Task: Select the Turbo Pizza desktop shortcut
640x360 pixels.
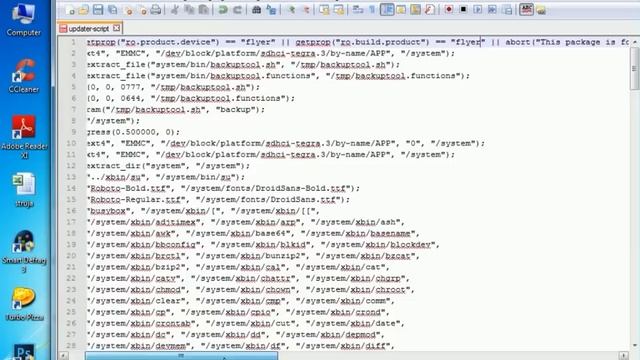Action: point(24,304)
